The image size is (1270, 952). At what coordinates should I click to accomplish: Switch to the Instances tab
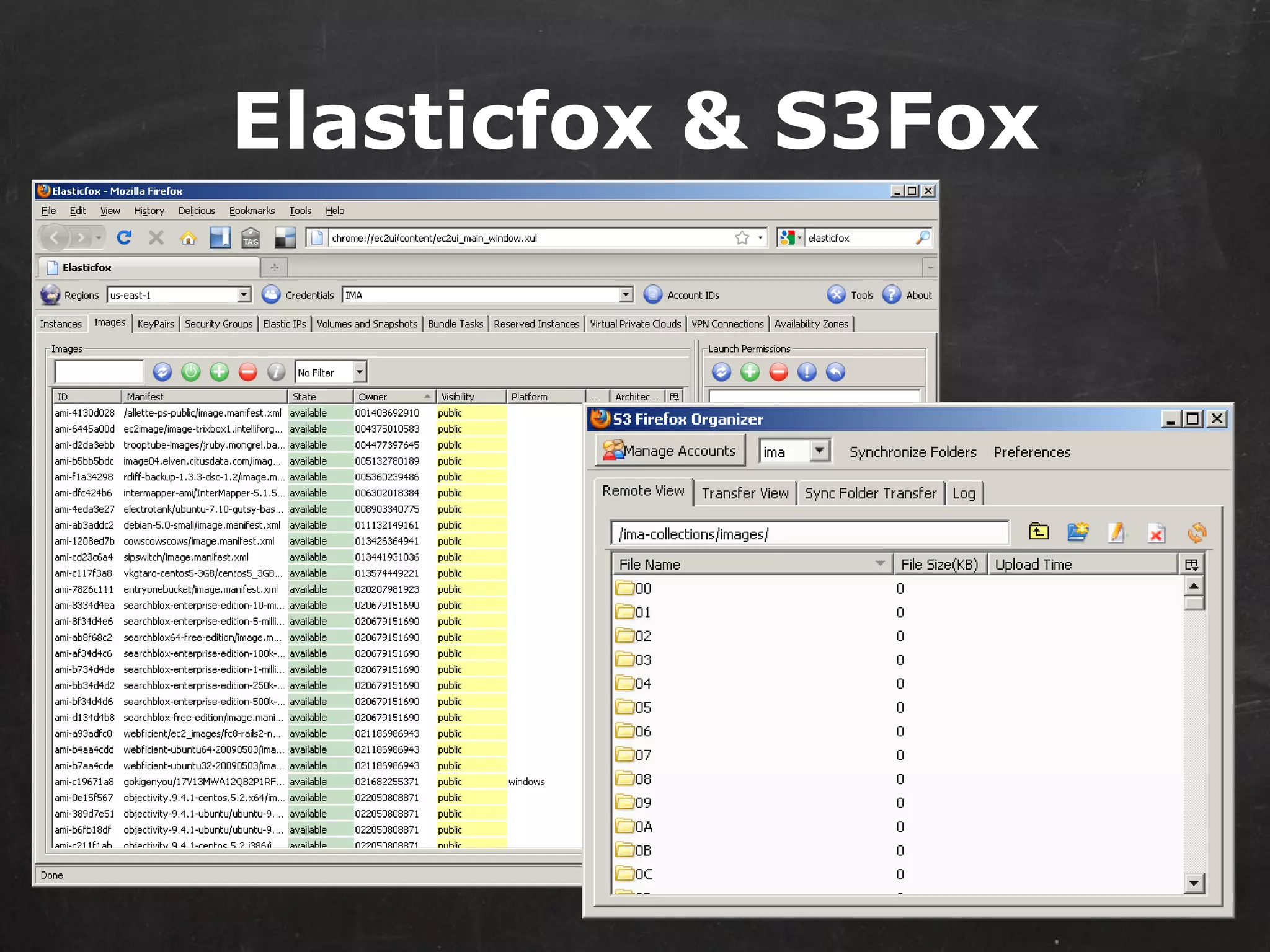tap(61, 324)
